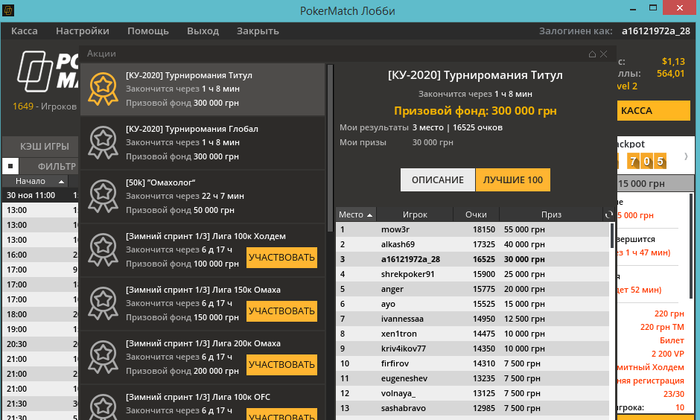
Task: Click the 15 000 грн jackpot bar
Action: click(655, 183)
